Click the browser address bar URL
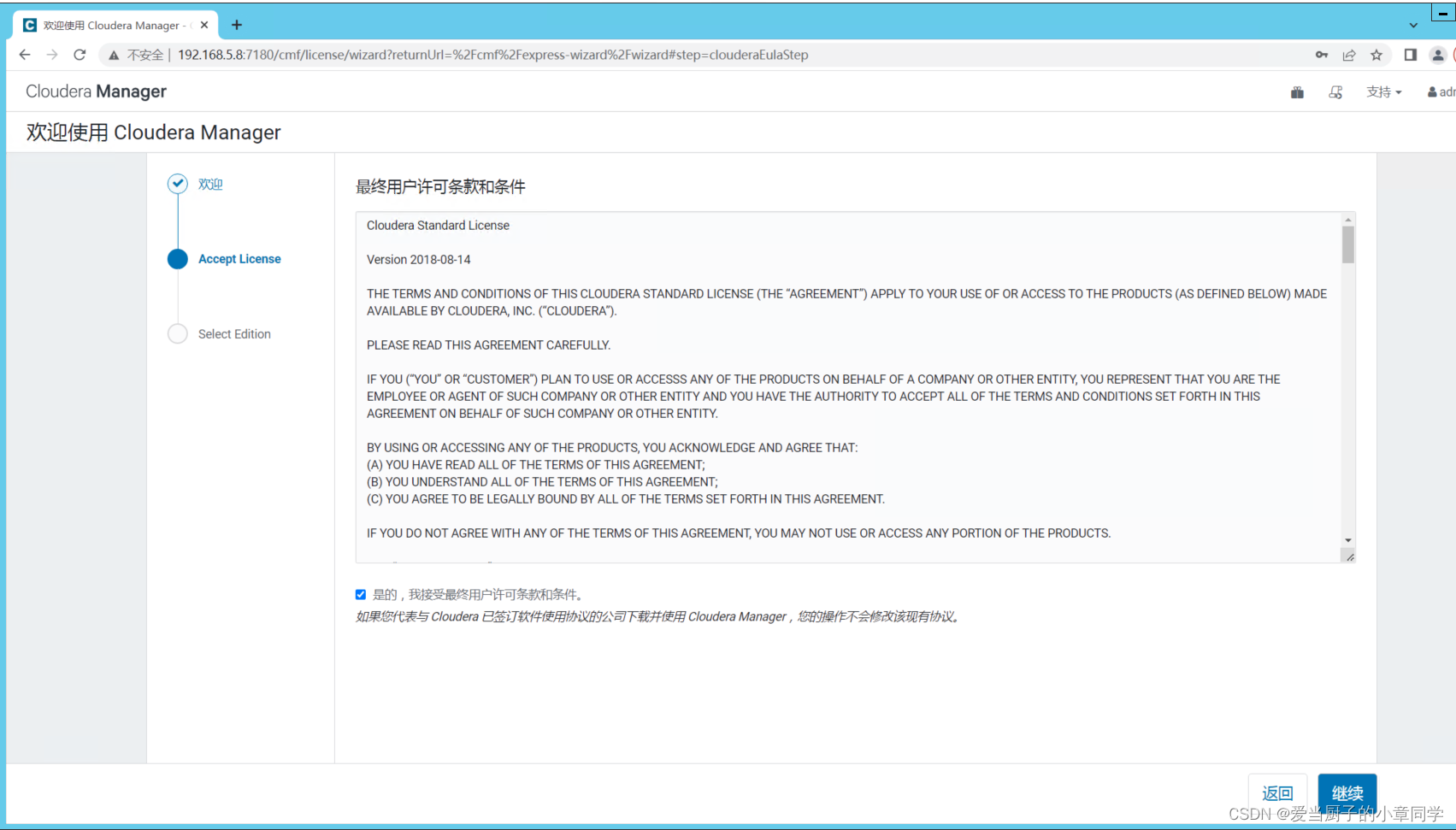Screen dimensions: 1456x830 pos(492,55)
